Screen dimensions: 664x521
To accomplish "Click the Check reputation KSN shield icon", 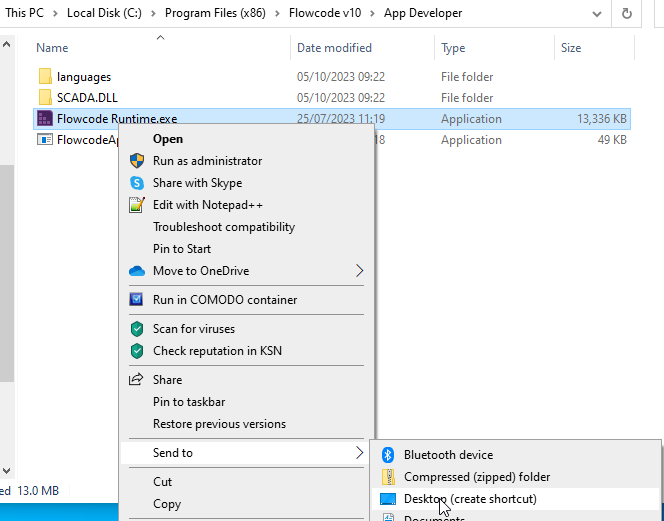I will pos(137,351).
